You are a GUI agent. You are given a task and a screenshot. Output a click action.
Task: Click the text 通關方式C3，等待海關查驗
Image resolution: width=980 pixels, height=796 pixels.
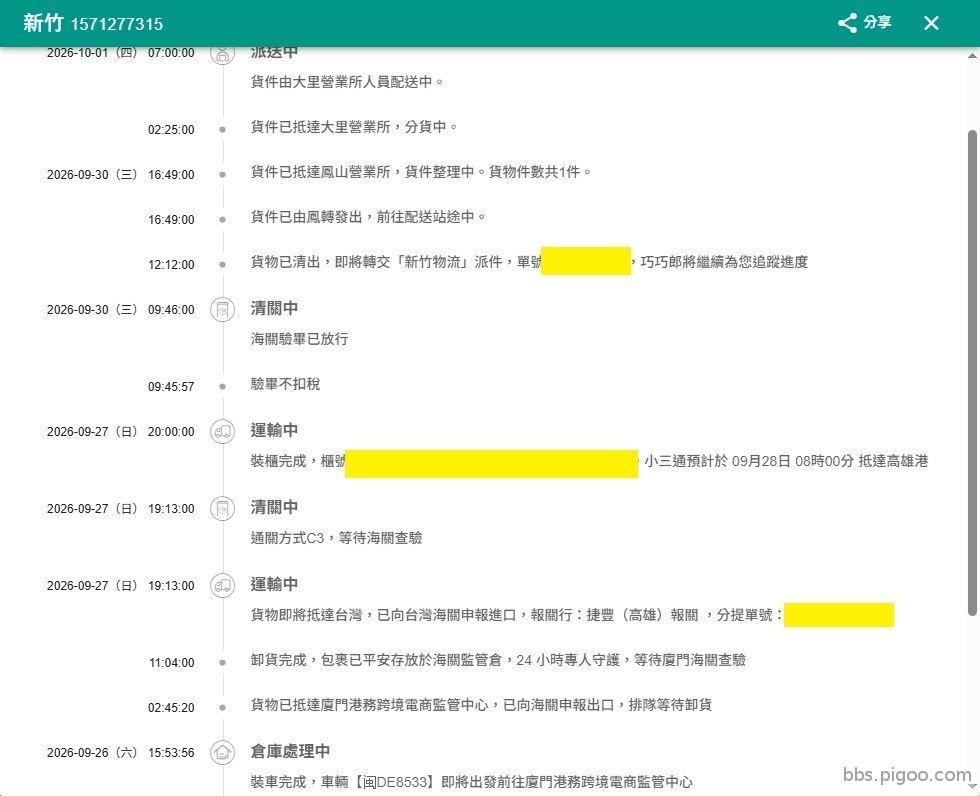(x=337, y=538)
